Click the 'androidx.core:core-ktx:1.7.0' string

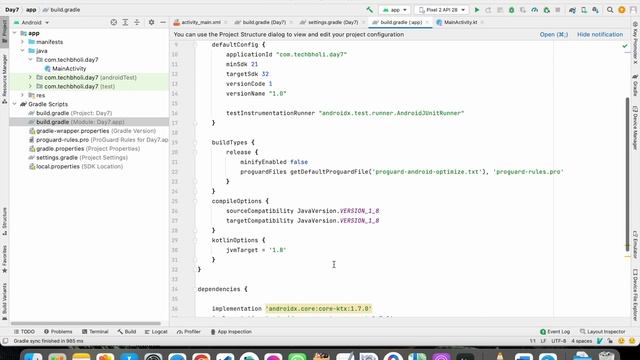coord(319,309)
